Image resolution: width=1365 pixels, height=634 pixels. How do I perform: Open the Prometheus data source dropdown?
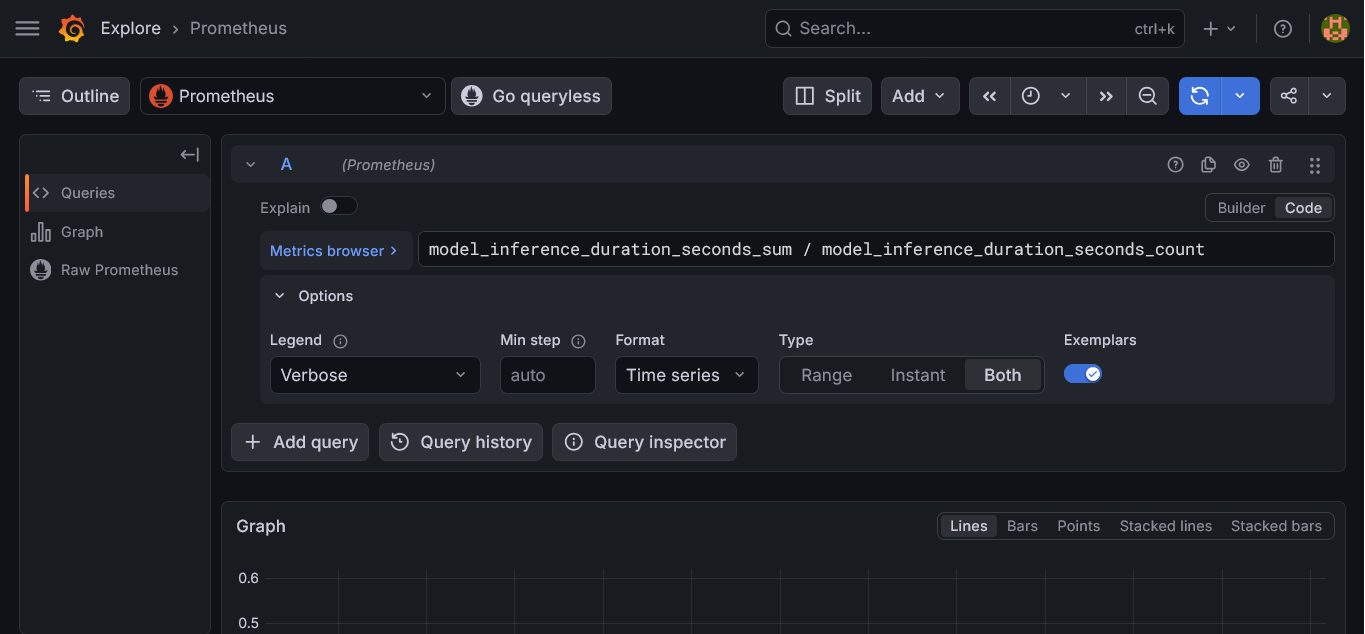point(293,96)
